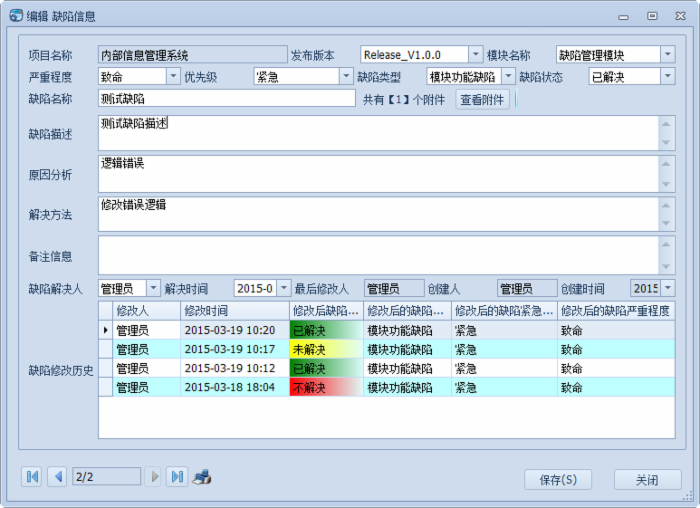The height and width of the screenshot is (508, 700).
Task: Jump to the last record
Action: [176, 477]
